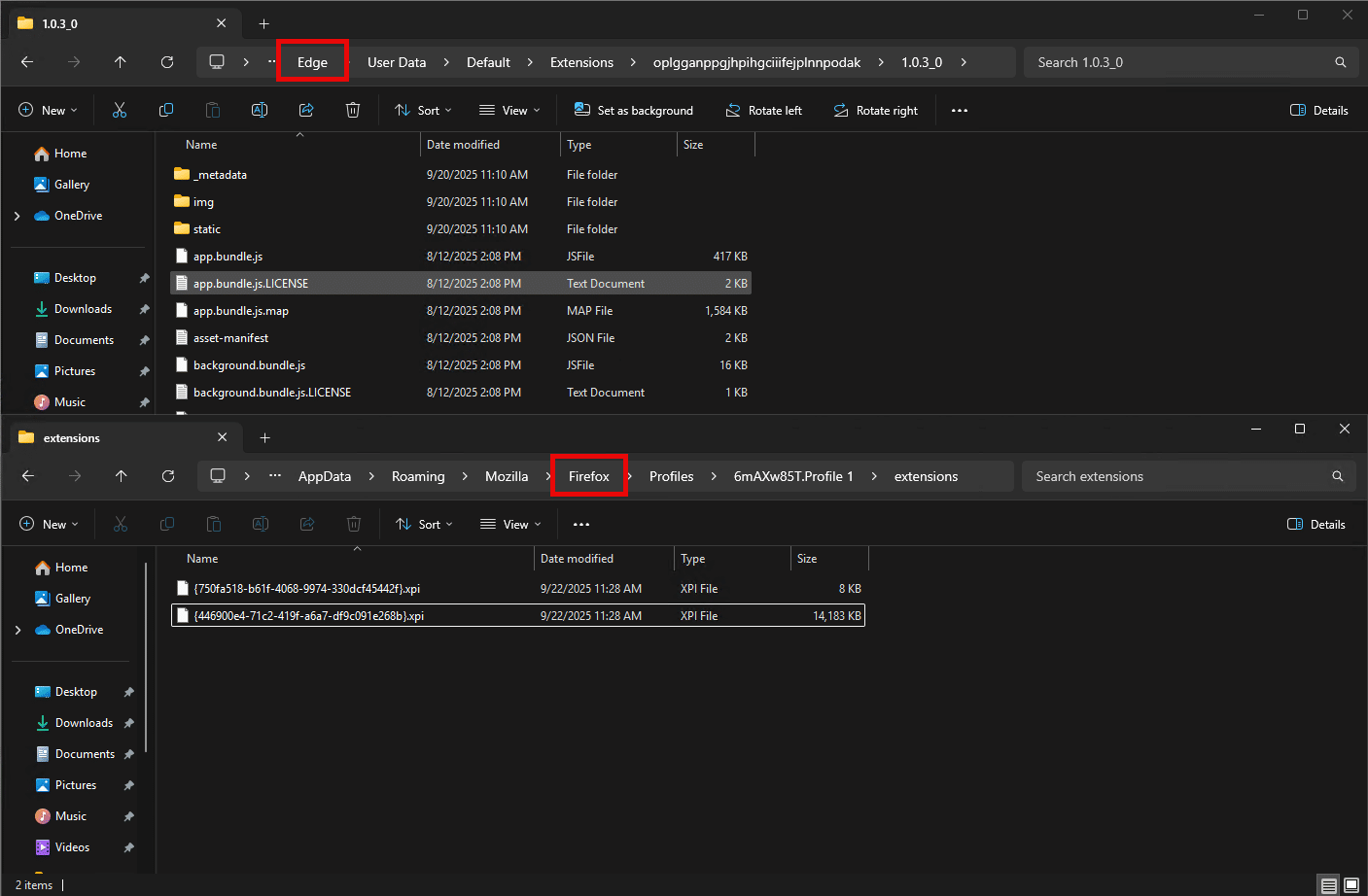
Task: Toggle Details pane in extensions window
Action: (1316, 525)
